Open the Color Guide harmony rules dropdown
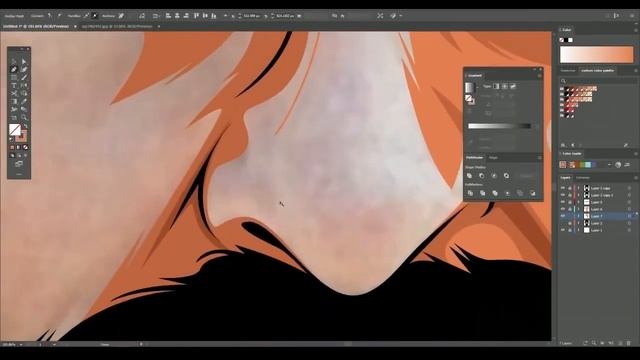The image size is (640, 360). (609, 164)
